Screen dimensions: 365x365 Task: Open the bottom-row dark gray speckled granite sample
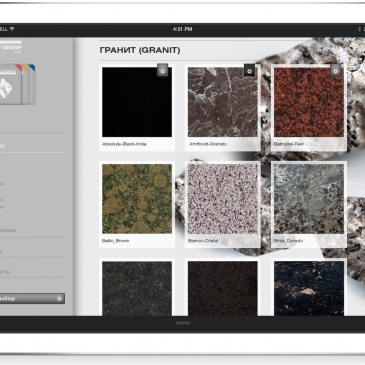137,288
